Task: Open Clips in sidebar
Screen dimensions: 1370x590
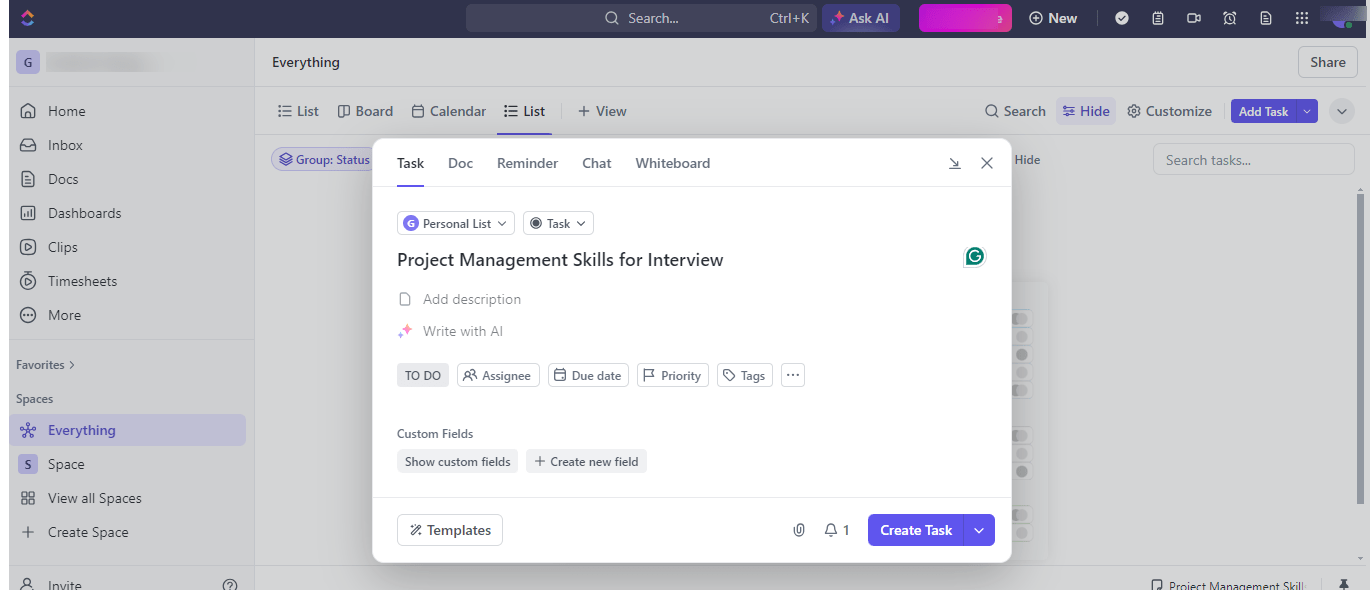Action: click(x=63, y=247)
